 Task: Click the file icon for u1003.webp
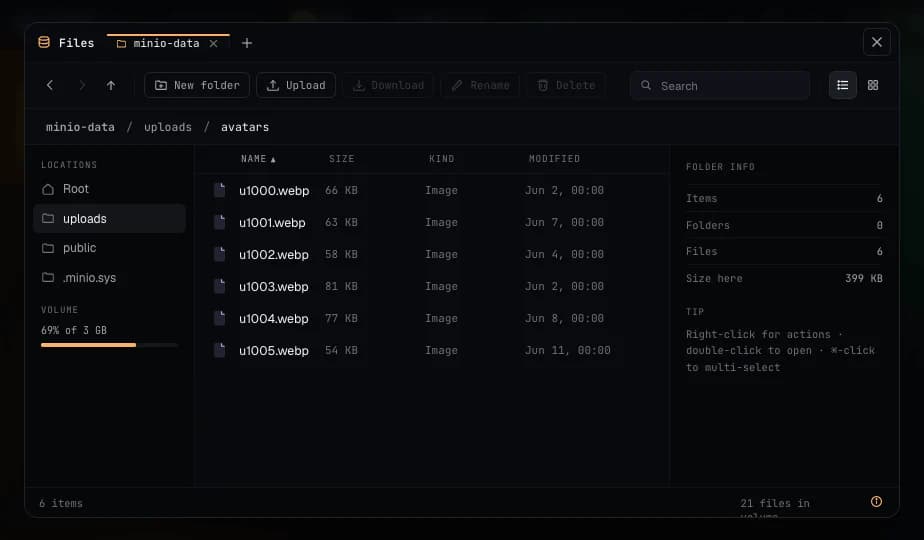click(220, 286)
